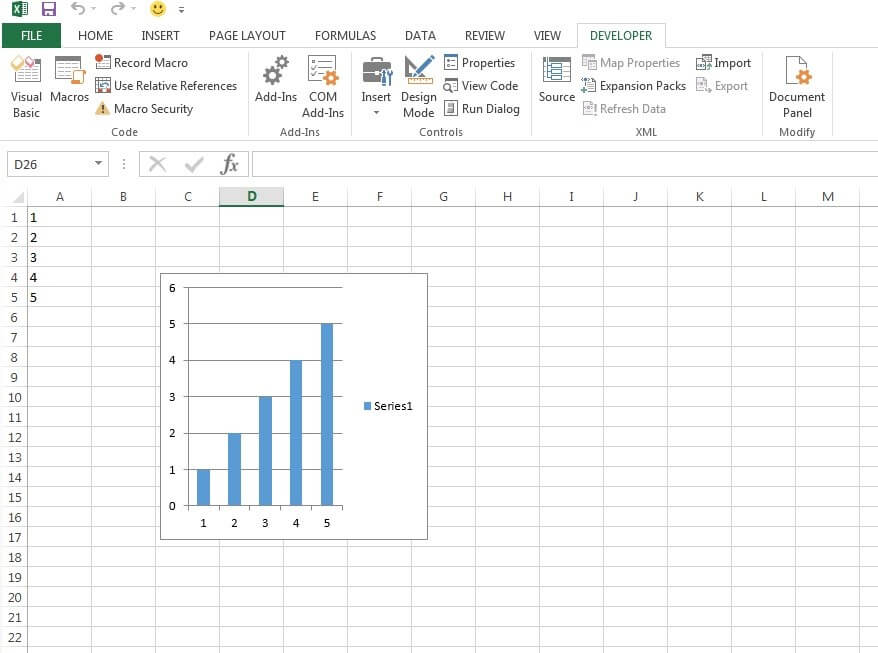
Task: Open the FILE menu tab
Action: coord(31,36)
